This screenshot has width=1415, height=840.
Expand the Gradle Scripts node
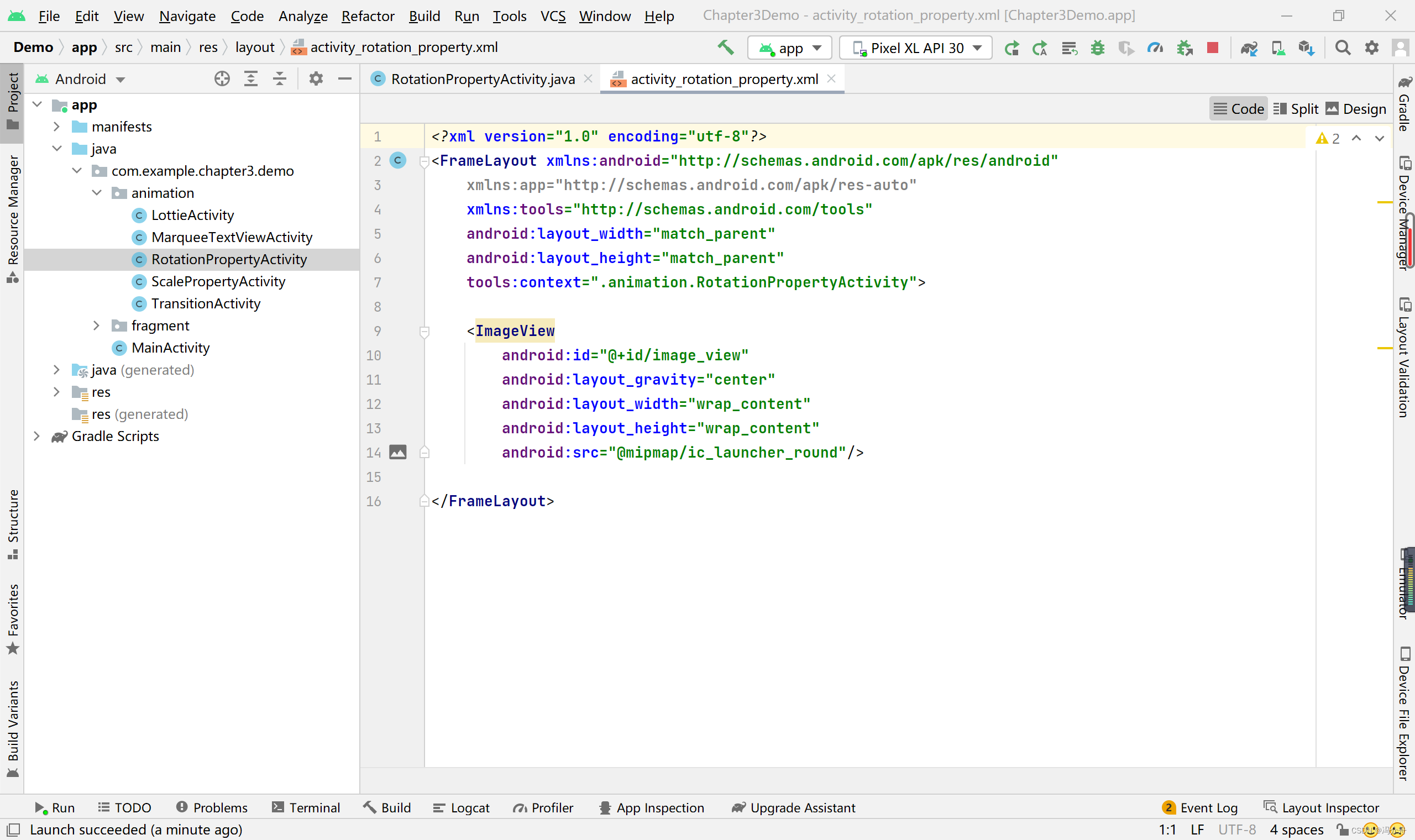pos(37,436)
